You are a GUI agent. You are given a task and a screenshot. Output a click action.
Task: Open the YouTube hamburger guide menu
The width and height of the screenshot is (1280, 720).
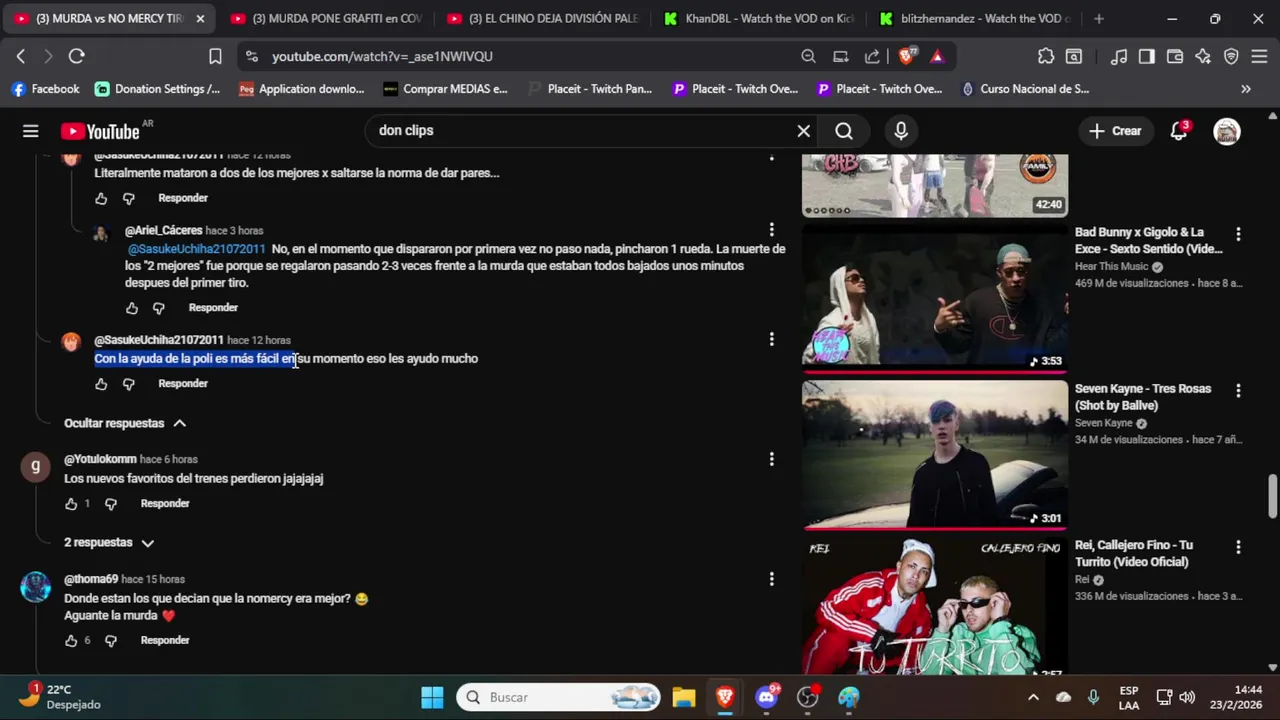[31, 131]
